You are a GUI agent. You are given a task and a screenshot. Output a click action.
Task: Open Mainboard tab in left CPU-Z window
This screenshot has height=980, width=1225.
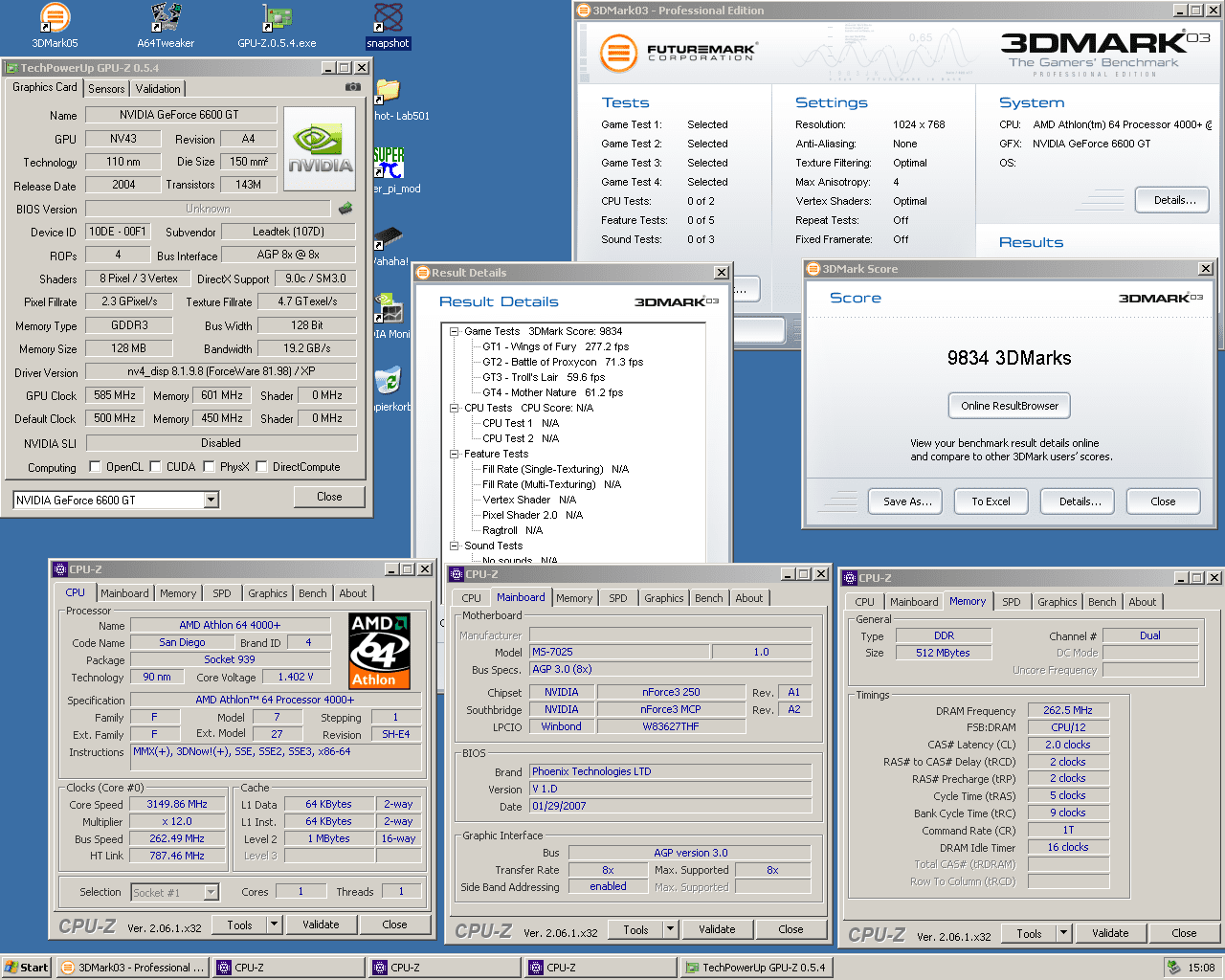(124, 593)
